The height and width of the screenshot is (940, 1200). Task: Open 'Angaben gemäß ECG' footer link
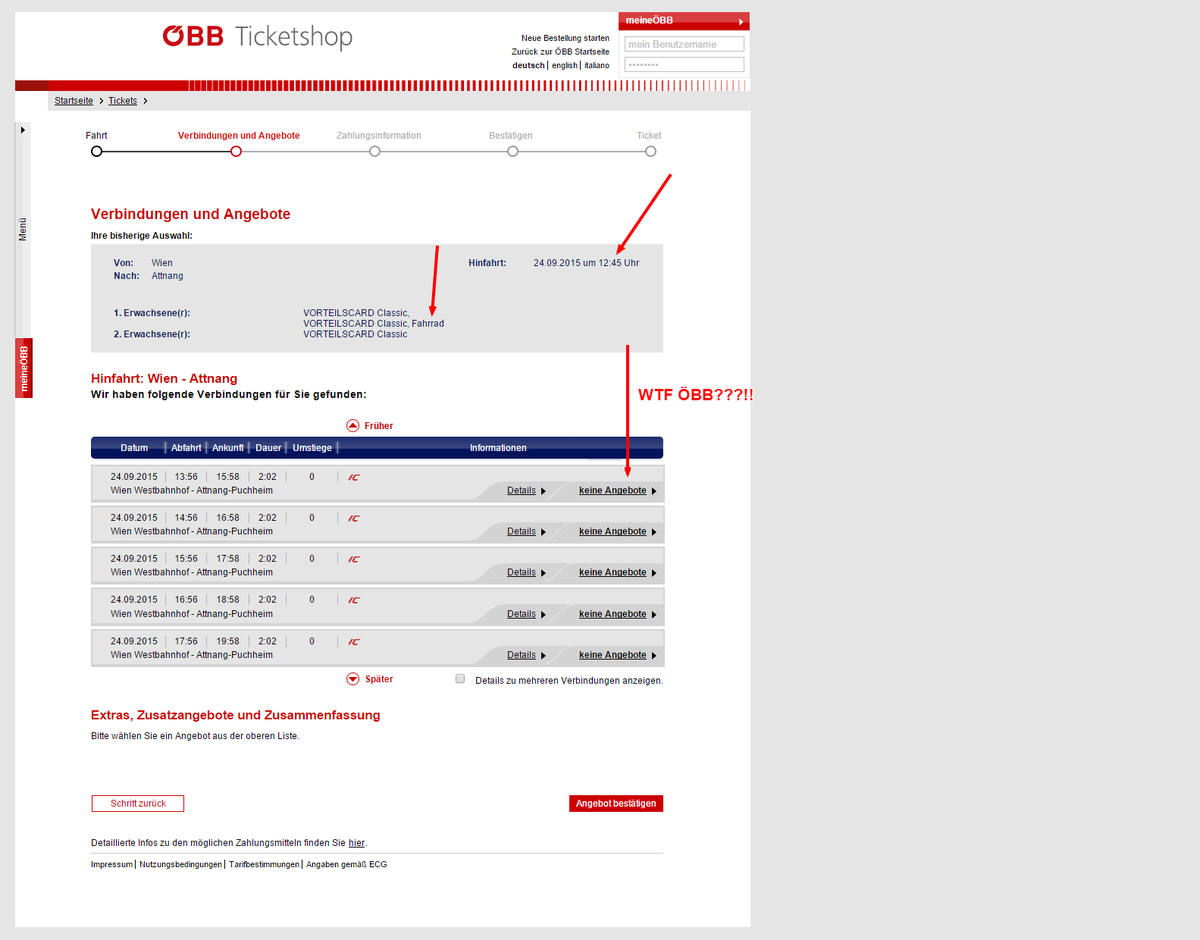[346, 864]
